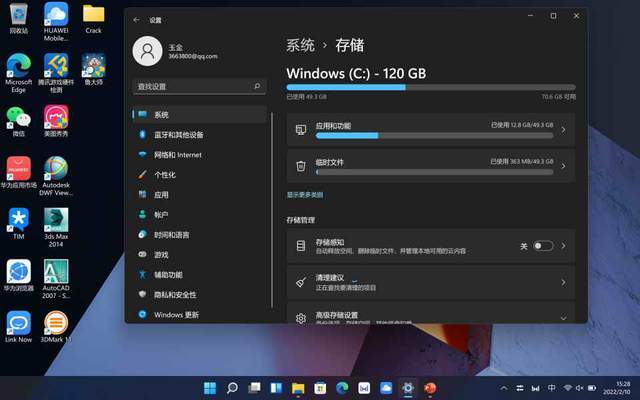Click the volume icon in system tray
Image resolution: width=640 pixels, height=400 pixels.
pos(579,388)
